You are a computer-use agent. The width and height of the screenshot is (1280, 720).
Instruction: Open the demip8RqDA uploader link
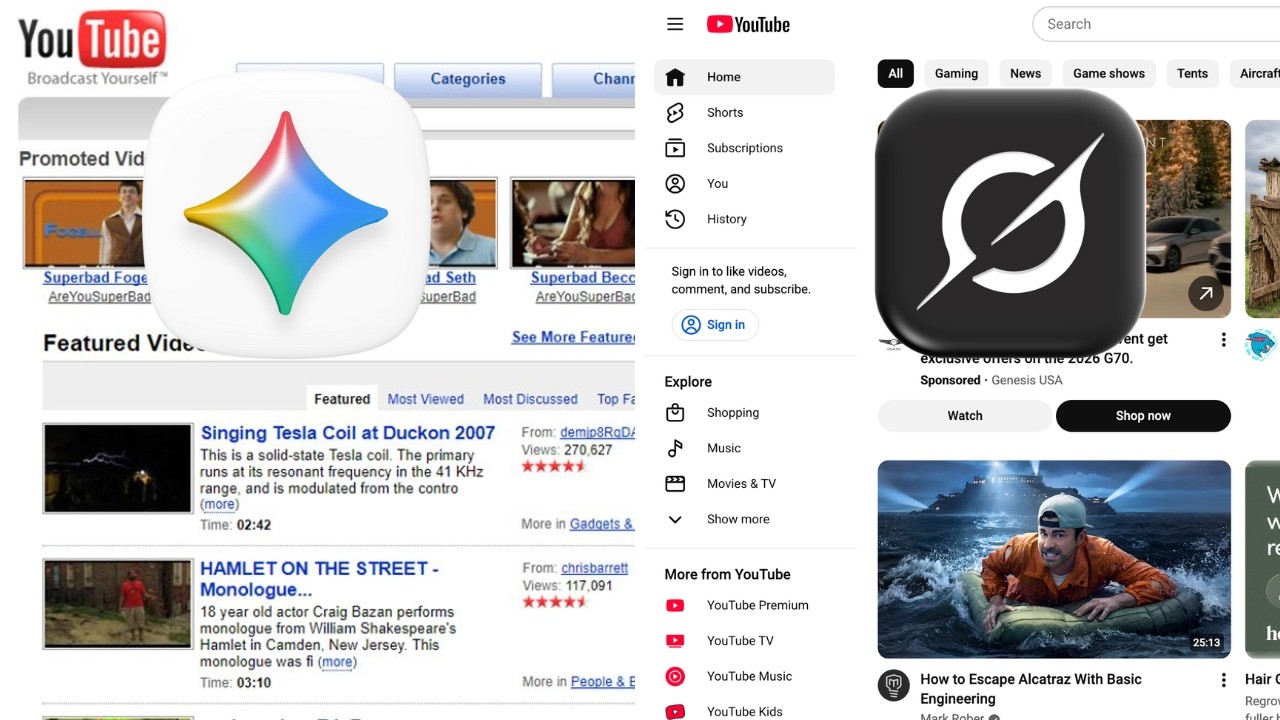coord(597,432)
